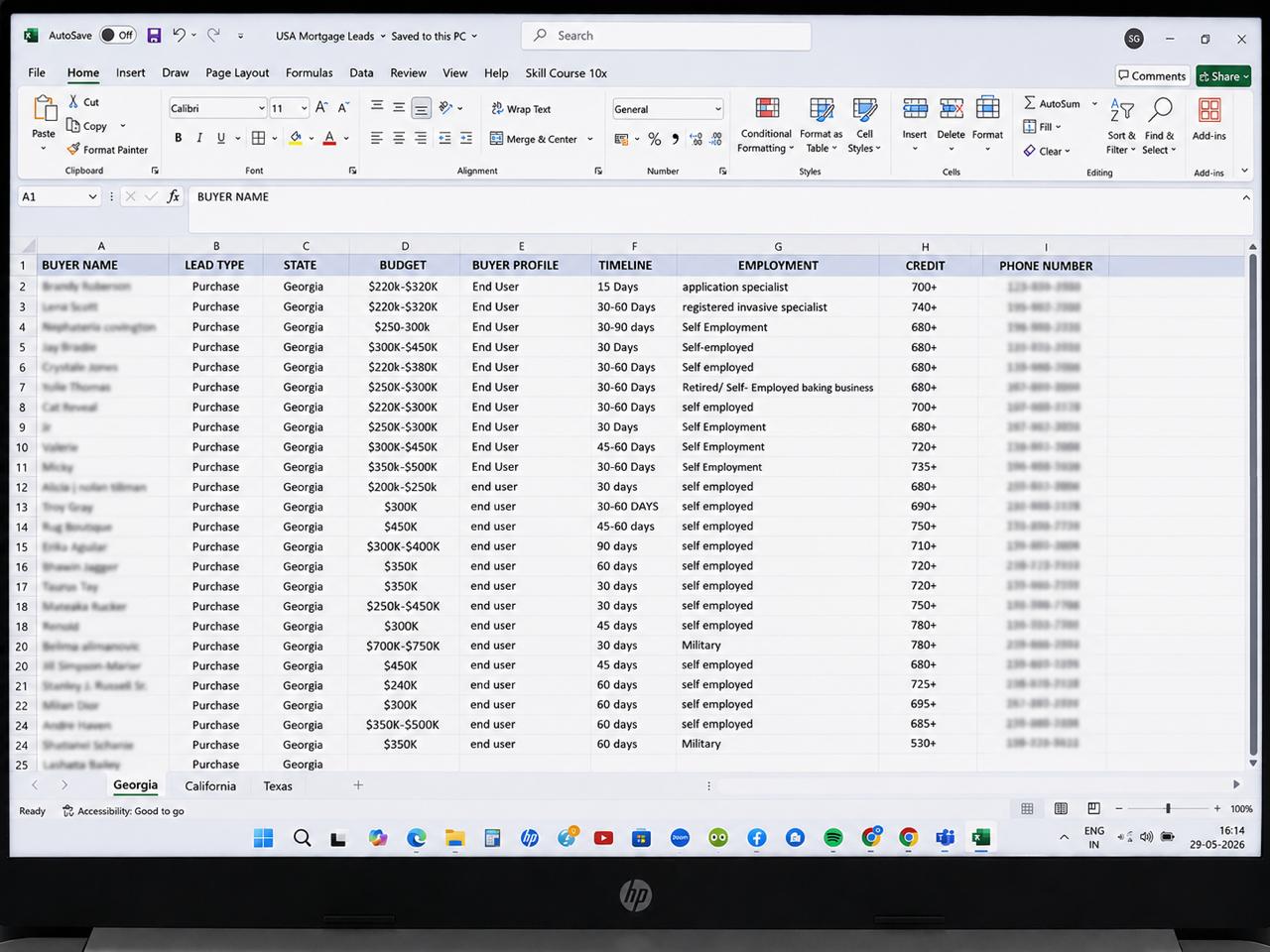Click Merge & Center
1270x952 pixels.
click(x=534, y=139)
